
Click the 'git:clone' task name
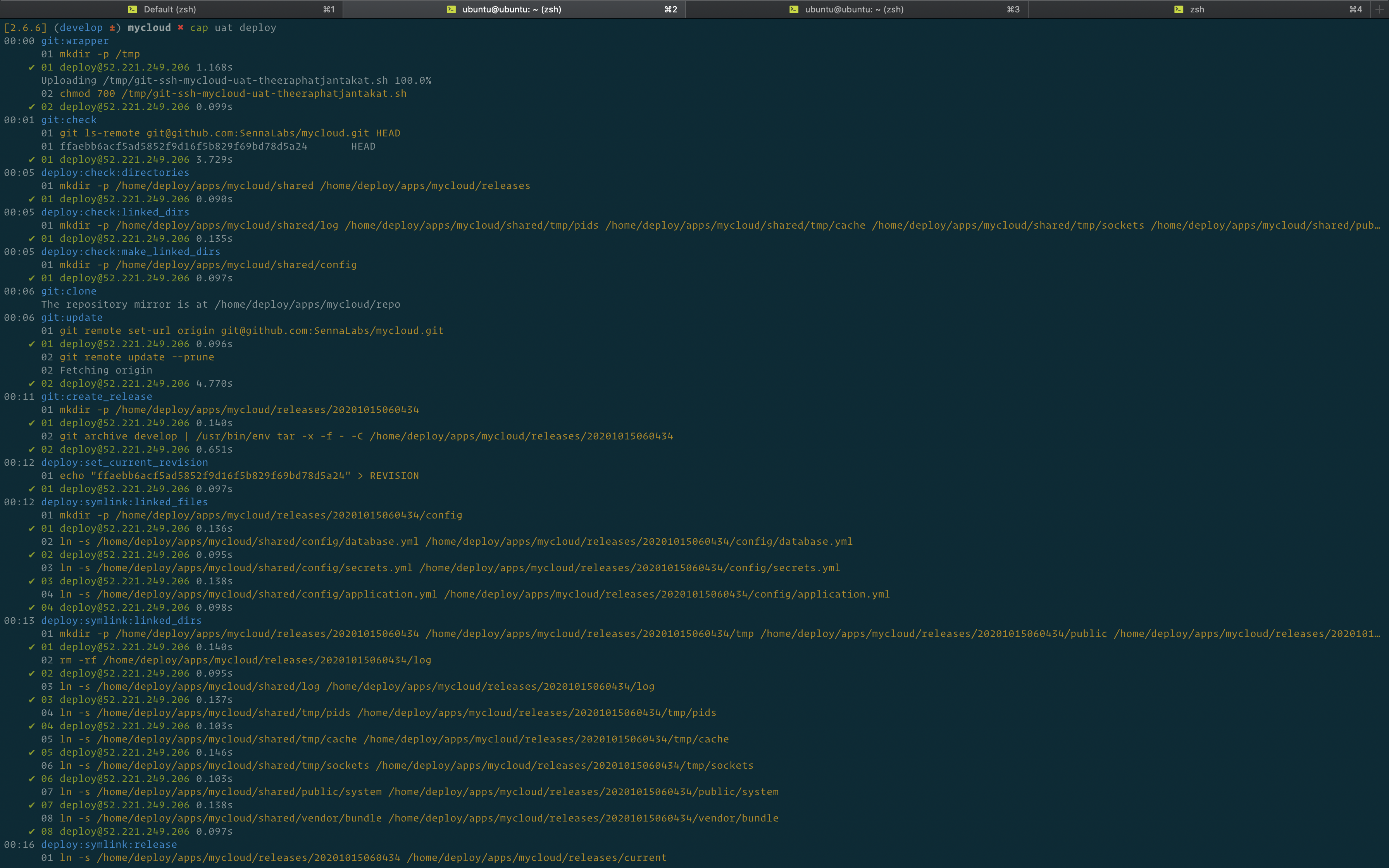click(69, 292)
